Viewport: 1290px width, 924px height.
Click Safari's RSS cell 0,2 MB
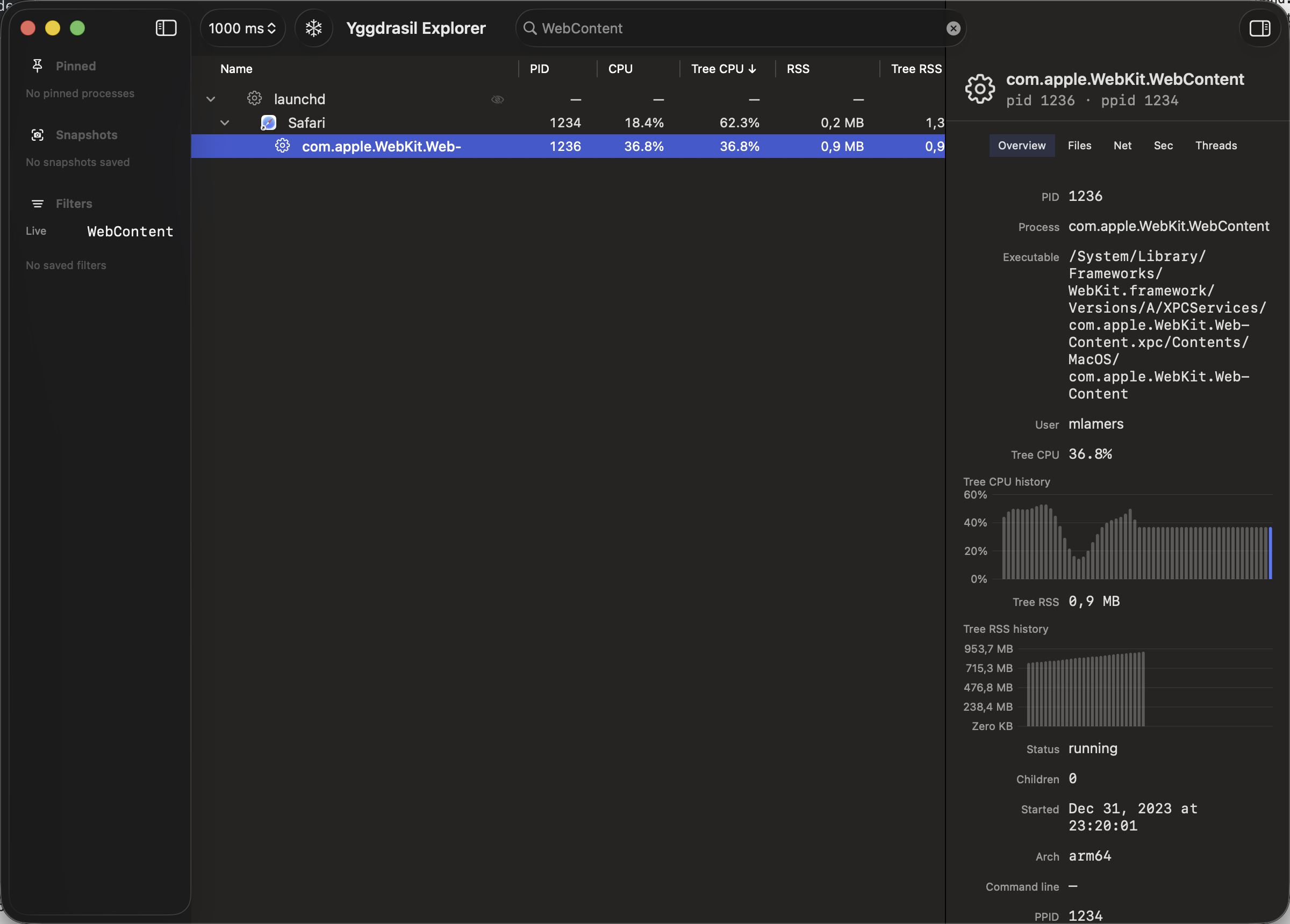842,123
